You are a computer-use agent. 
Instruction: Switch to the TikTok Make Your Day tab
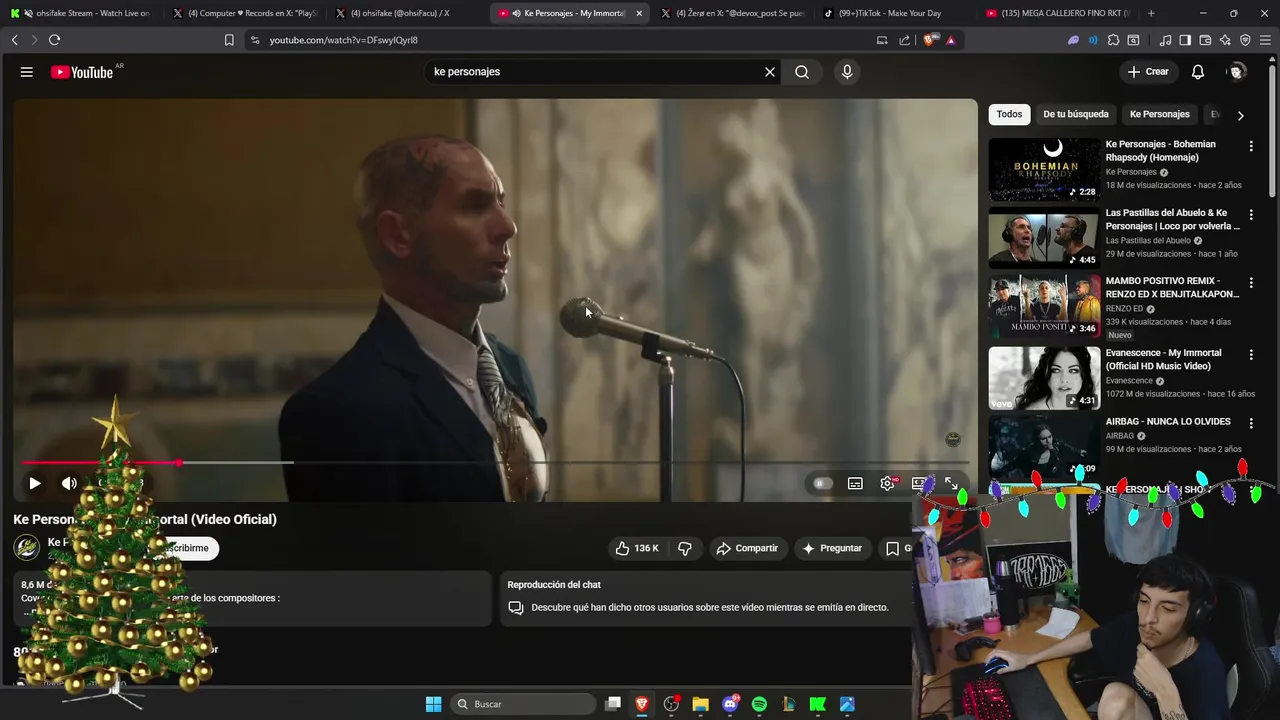click(x=895, y=13)
